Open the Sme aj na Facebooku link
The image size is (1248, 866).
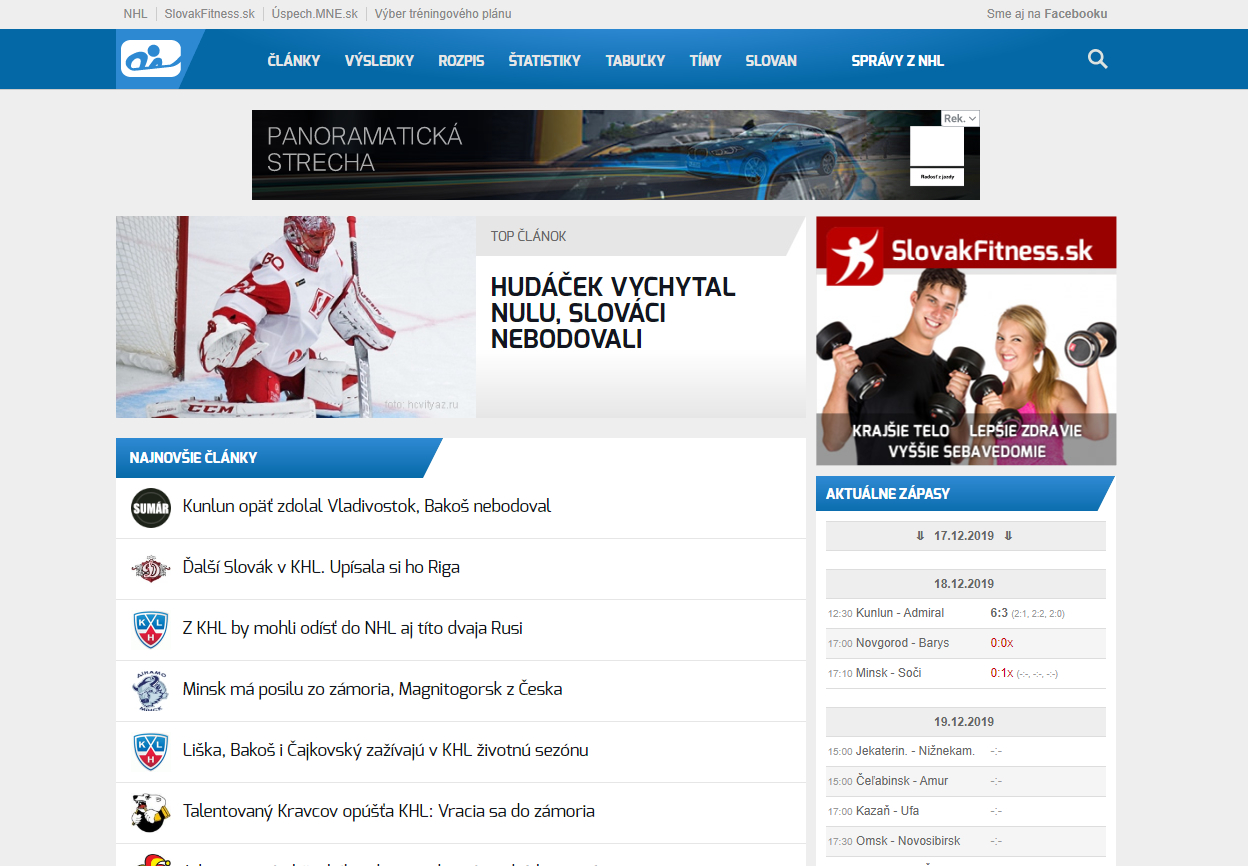pos(1047,14)
